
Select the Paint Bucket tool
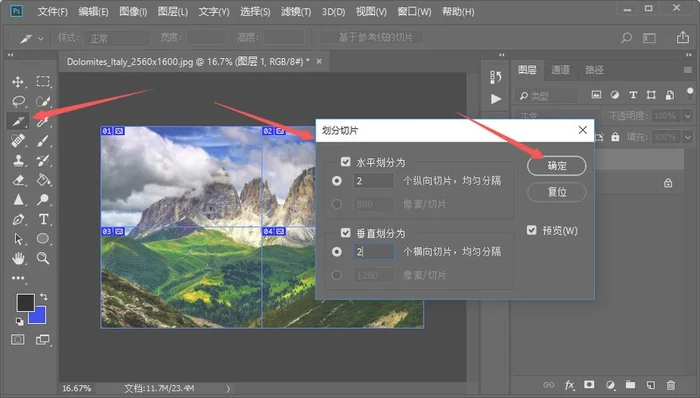pyautogui.click(x=43, y=180)
